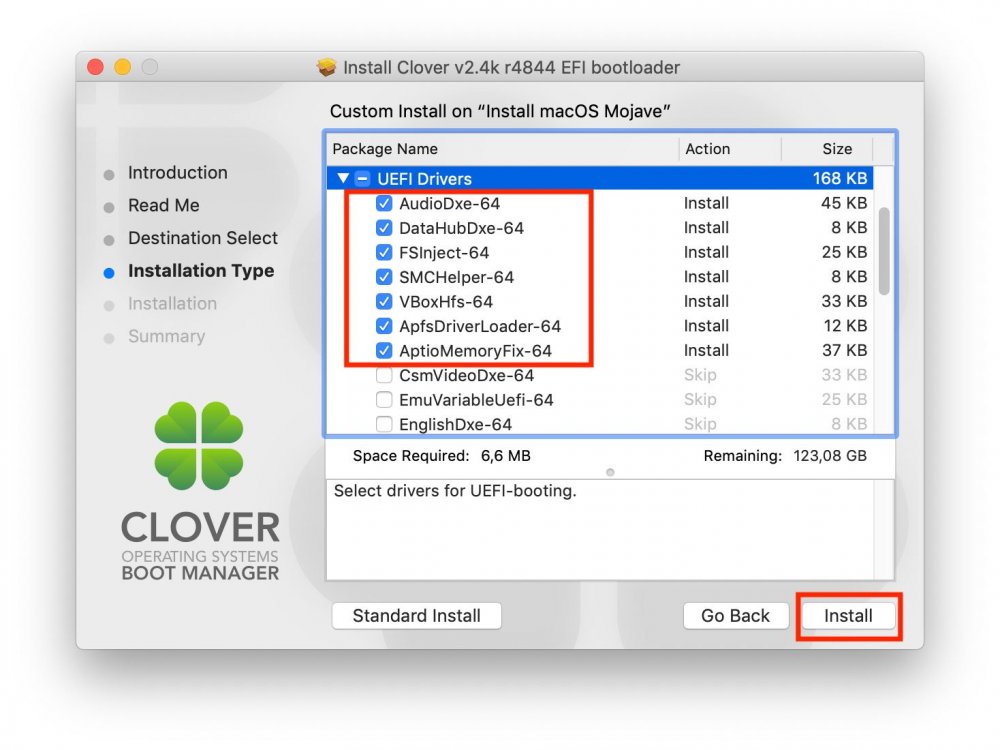Viewport: 1000px width, 750px height.
Task: Switch to Standard Install
Action: (x=416, y=616)
